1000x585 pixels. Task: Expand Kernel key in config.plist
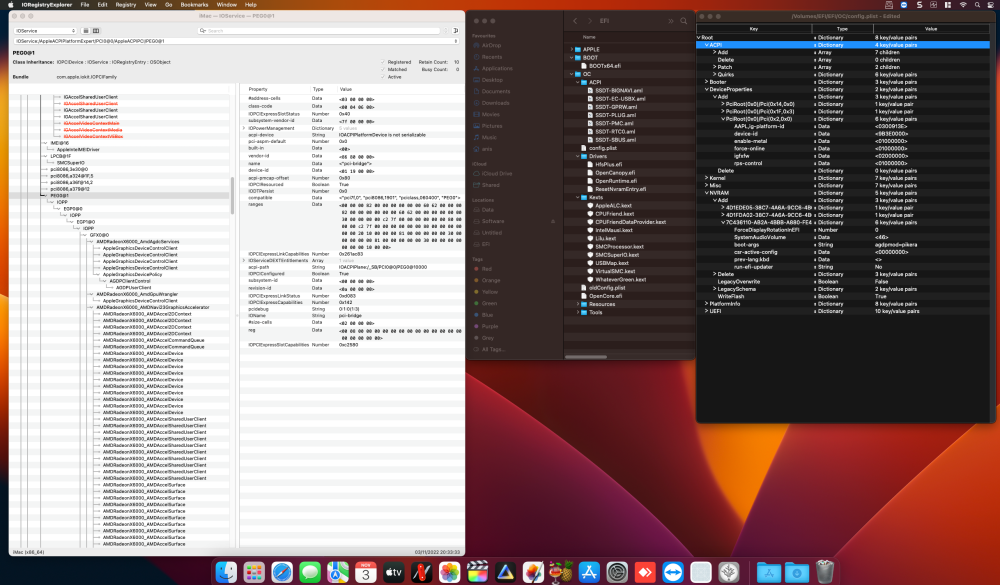click(707, 178)
